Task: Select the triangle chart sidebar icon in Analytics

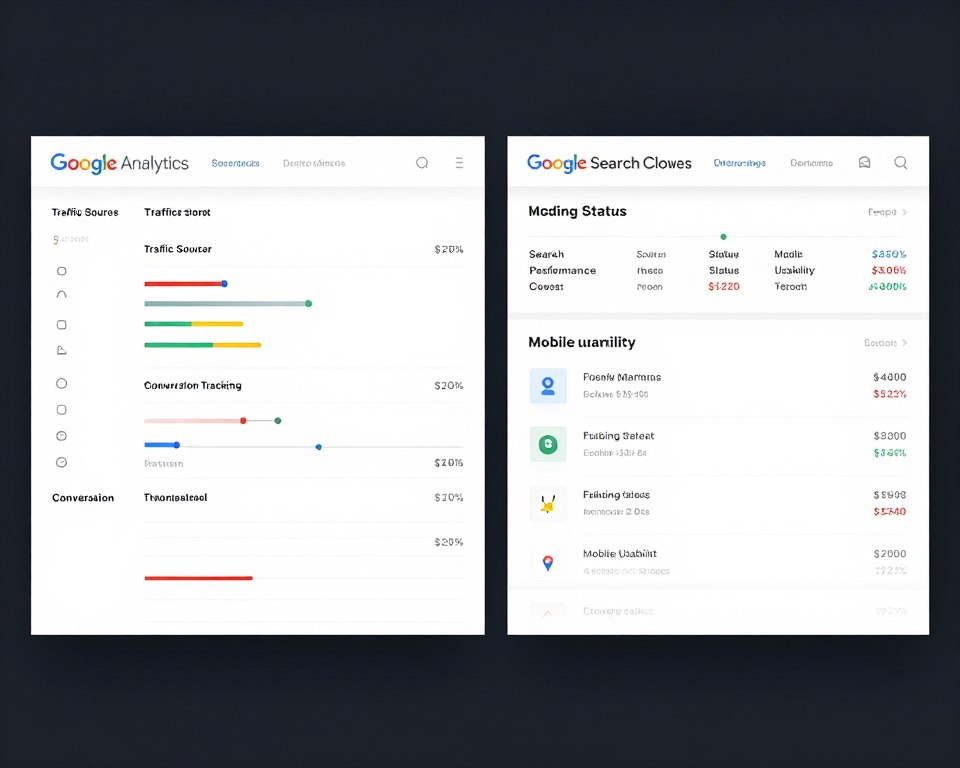Action: pyautogui.click(x=61, y=350)
